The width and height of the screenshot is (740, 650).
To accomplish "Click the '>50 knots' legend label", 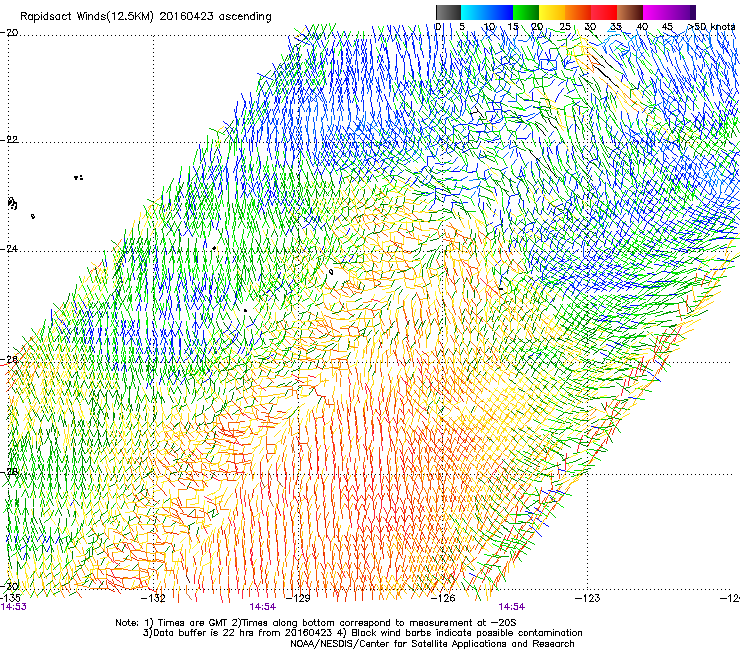I will click(x=711, y=27).
